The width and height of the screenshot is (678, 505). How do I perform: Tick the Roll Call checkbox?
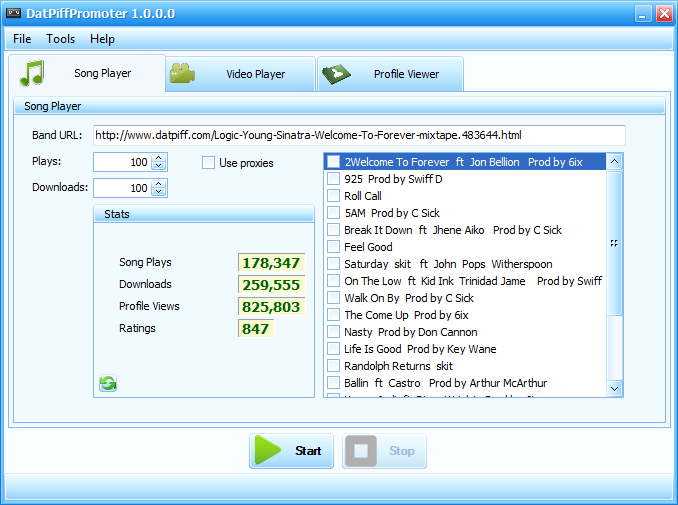[x=333, y=196]
